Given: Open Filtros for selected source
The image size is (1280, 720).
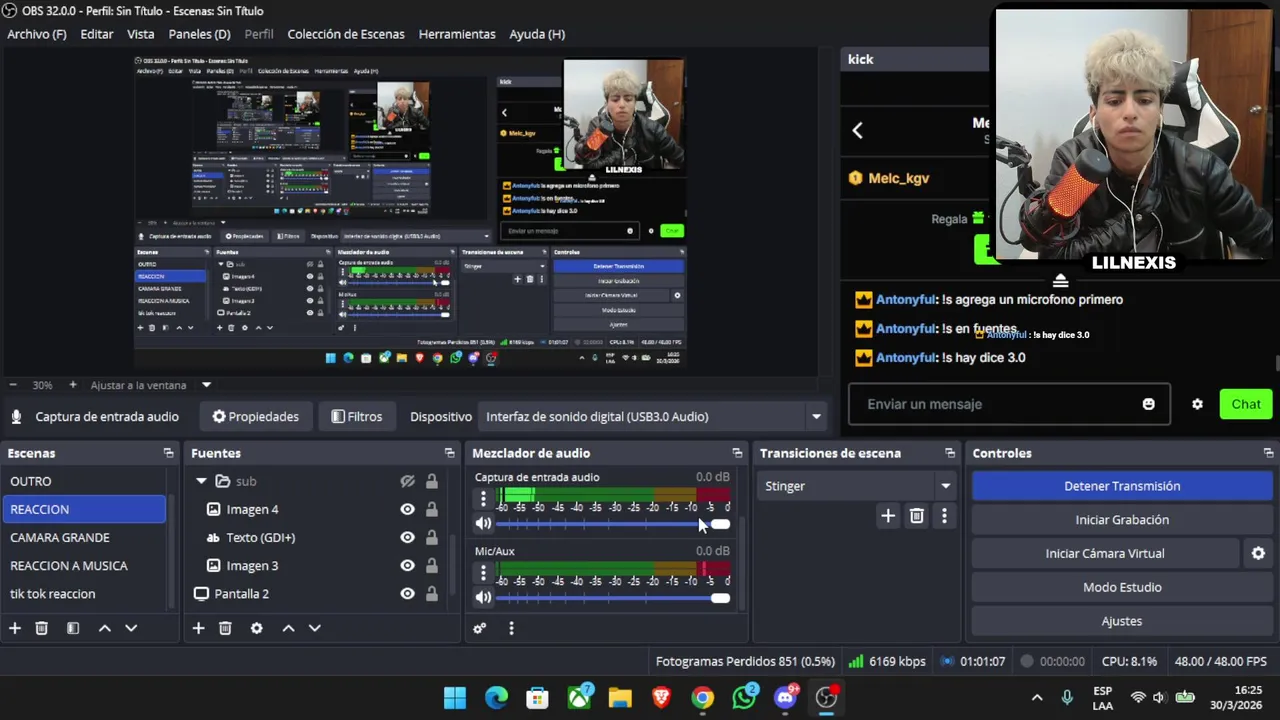Looking at the screenshot, I should click(x=357, y=416).
